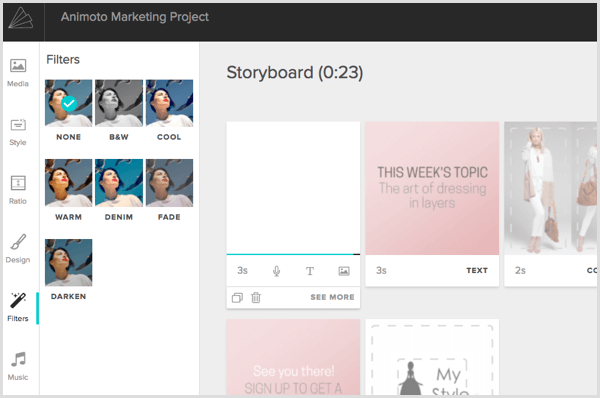
Task: Click the Animoto Marketing Project title
Action: 135,17
